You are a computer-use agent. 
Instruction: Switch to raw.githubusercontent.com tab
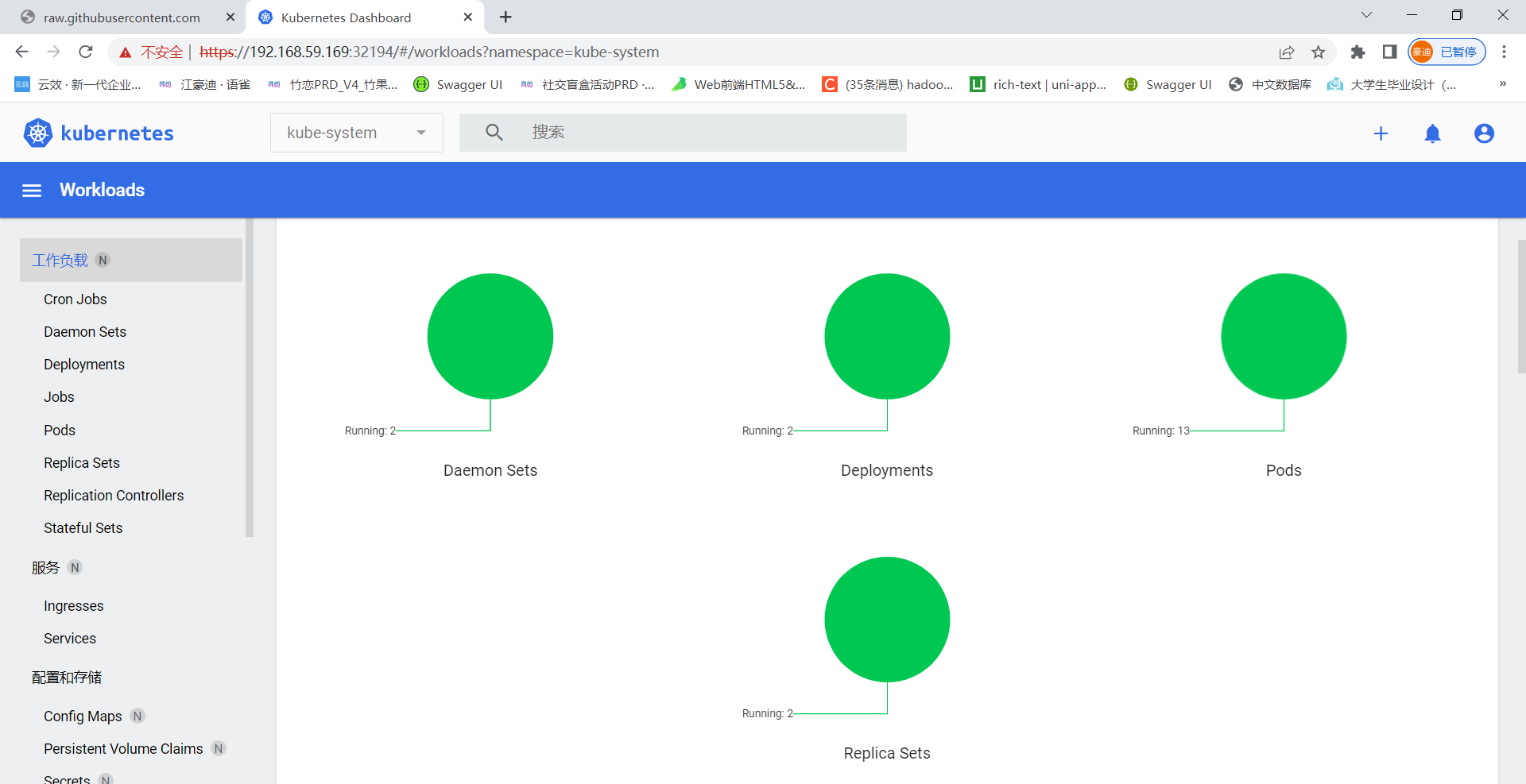pos(122,17)
